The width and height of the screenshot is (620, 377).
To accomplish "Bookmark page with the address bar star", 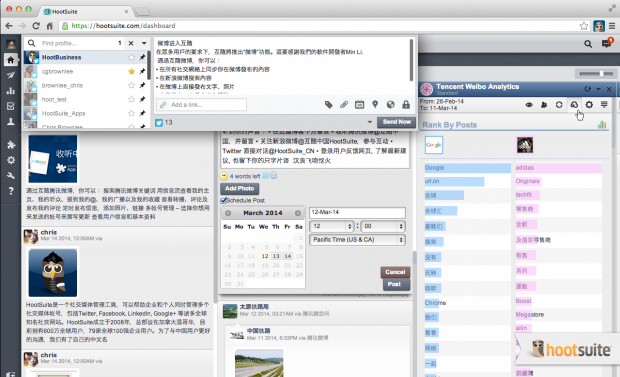I will click(x=584, y=26).
